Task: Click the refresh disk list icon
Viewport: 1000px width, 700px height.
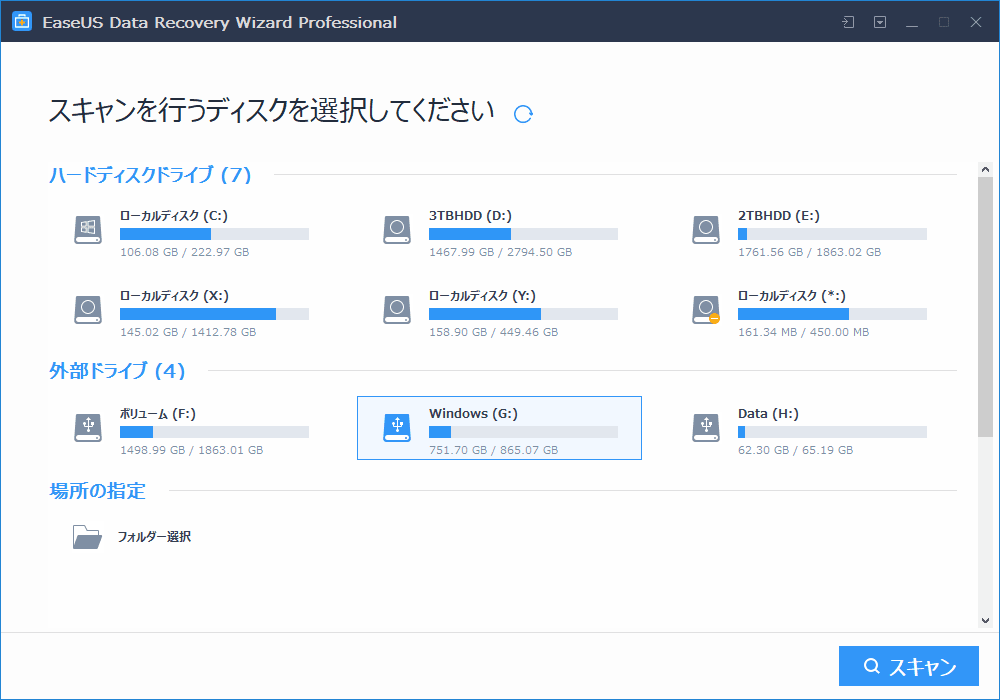Action: pos(523,114)
